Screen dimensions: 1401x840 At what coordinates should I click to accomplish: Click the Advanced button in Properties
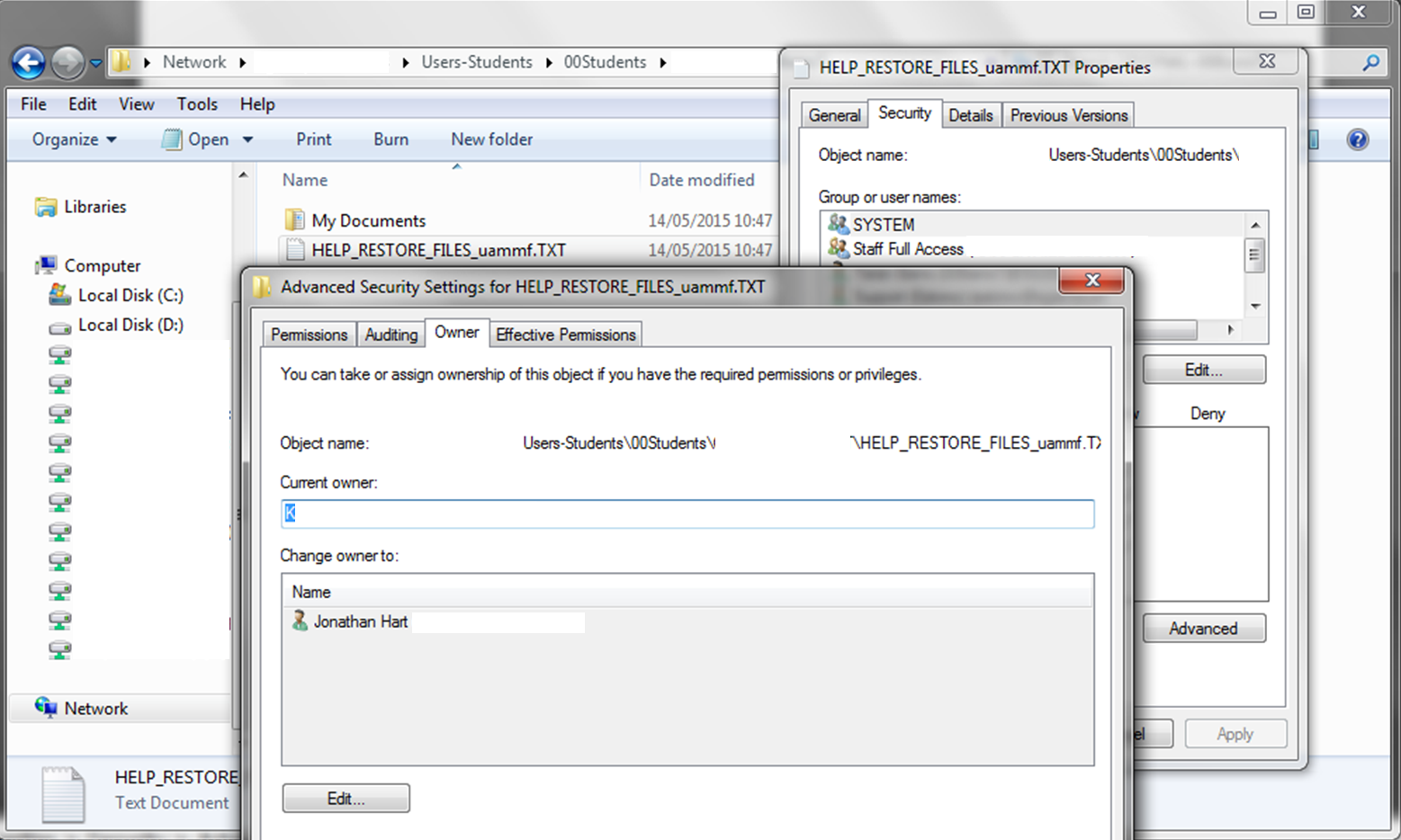1204,628
